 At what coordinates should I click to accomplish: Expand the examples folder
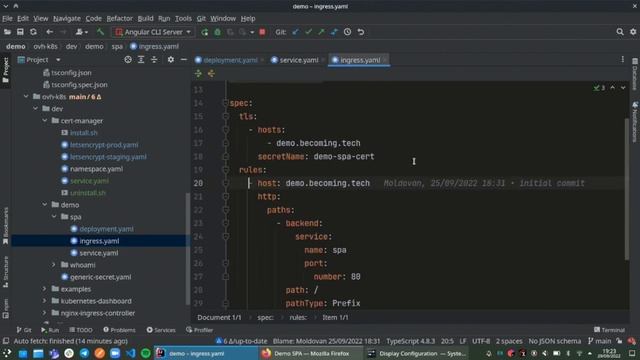tap(44, 289)
